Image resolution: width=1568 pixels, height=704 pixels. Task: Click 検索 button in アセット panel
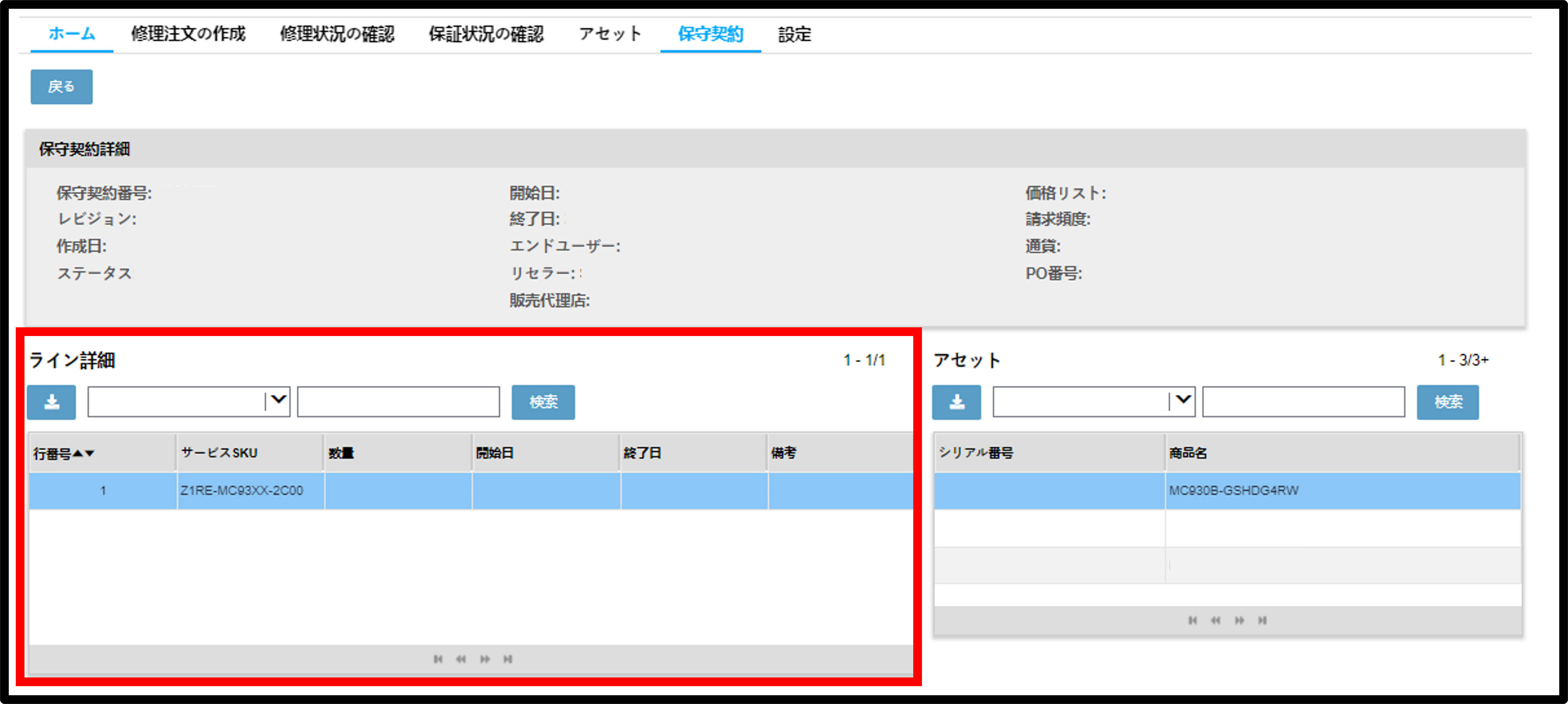(x=1448, y=402)
